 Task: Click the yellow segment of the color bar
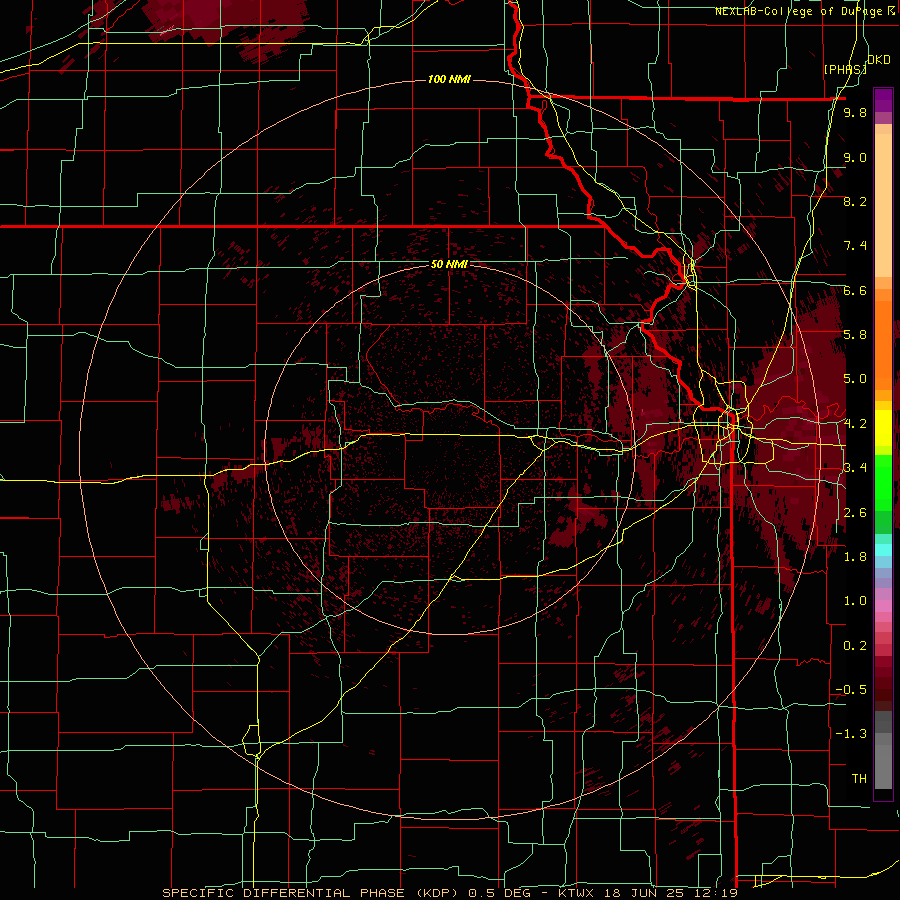pyautogui.click(x=883, y=428)
